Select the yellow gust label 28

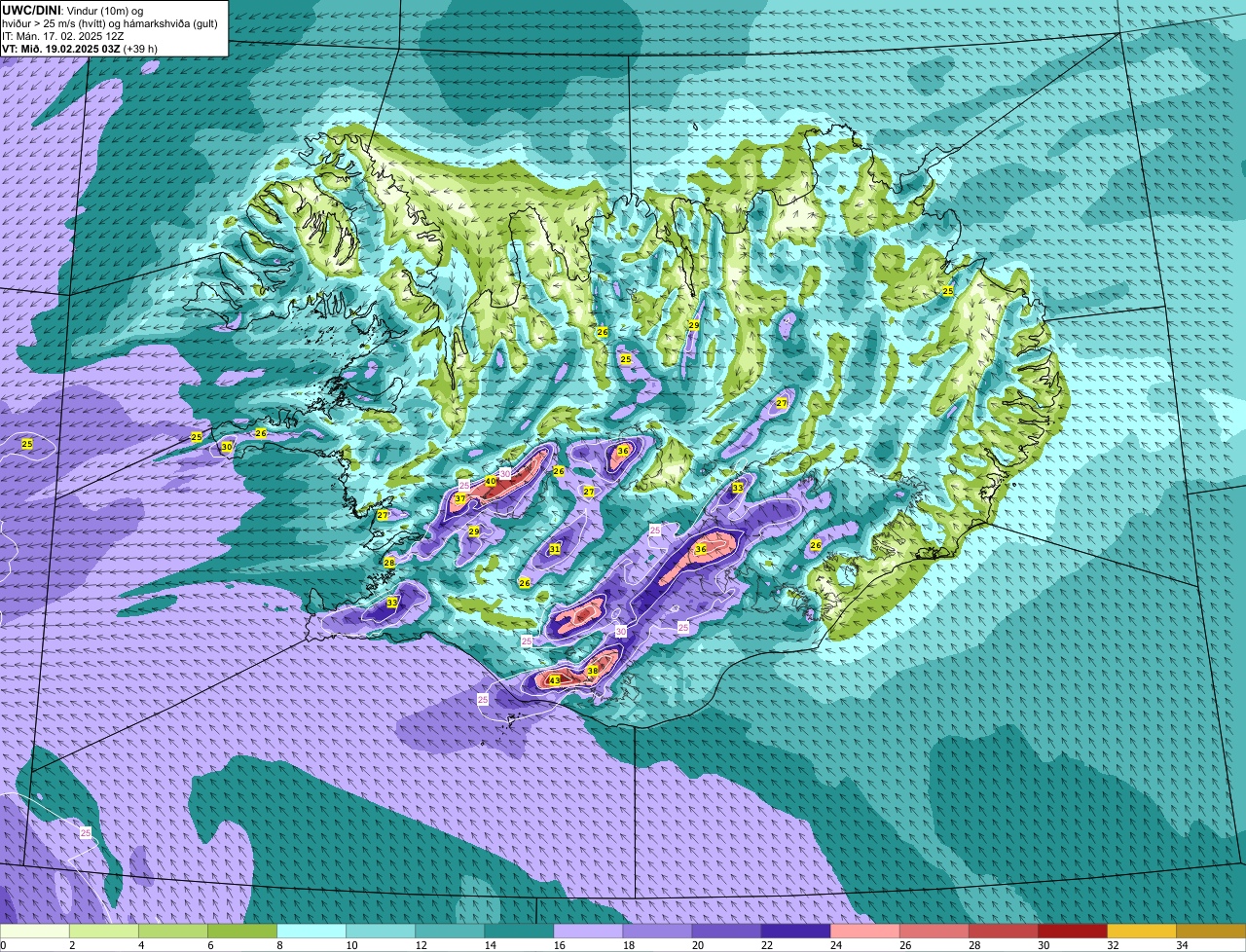pyautogui.click(x=389, y=563)
